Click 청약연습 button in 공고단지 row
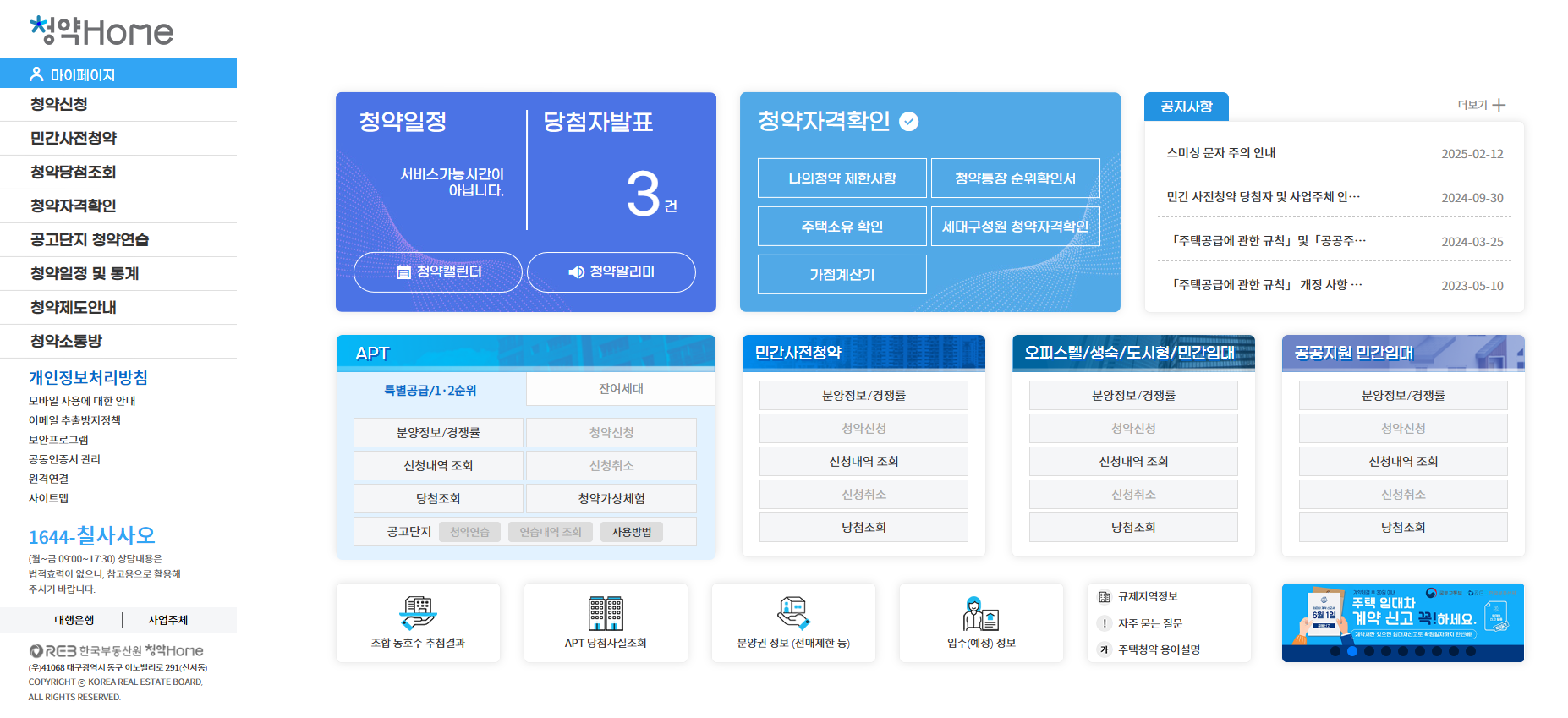 pos(469,532)
